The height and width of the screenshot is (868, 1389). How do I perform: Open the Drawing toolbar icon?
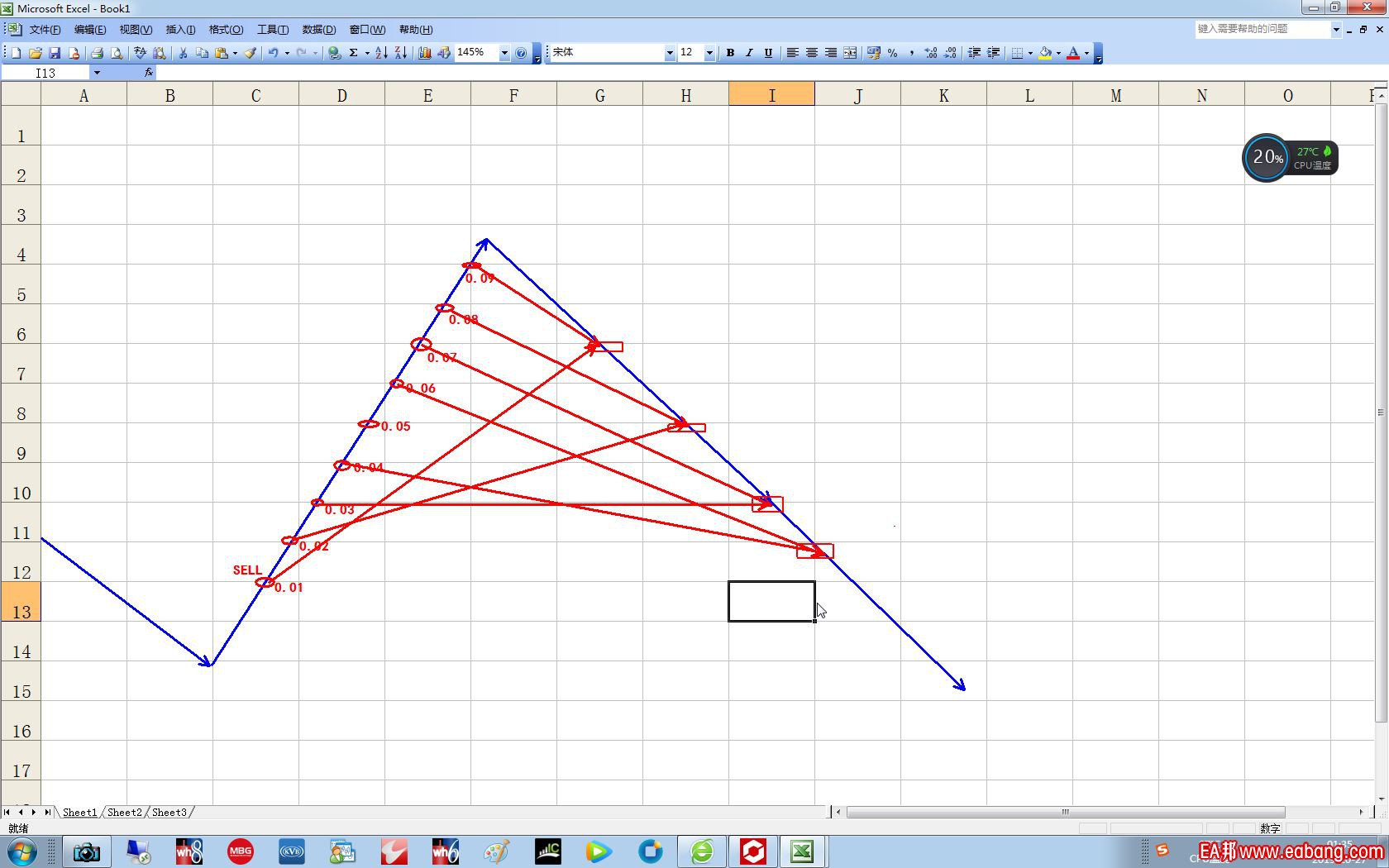pyautogui.click(x=444, y=53)
